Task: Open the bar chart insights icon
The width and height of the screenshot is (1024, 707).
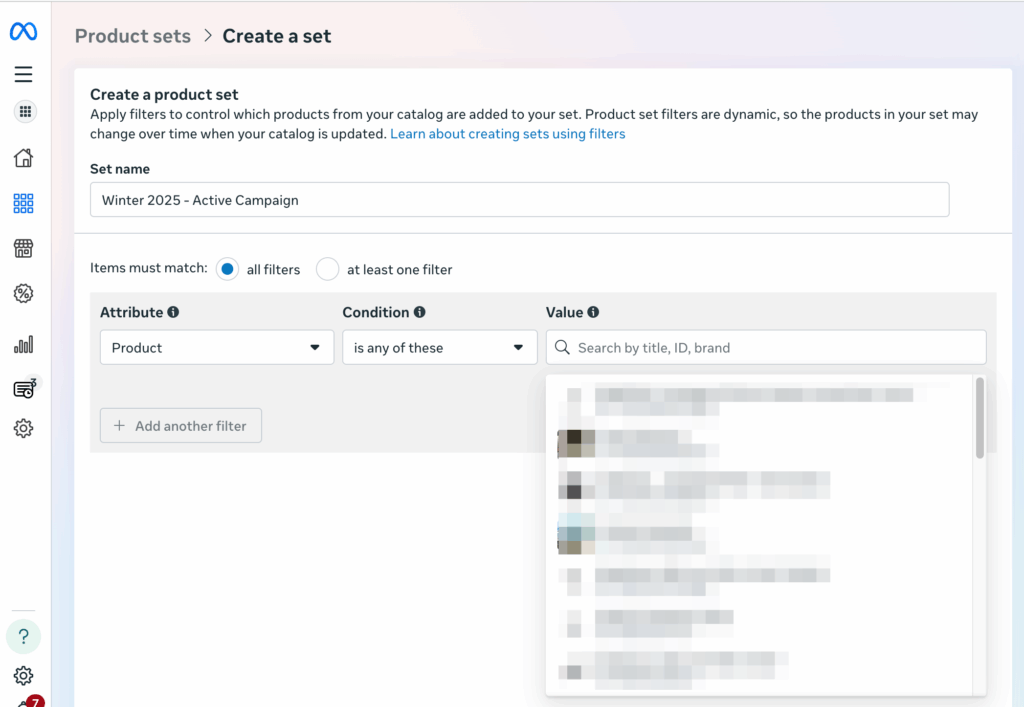Action: [23, 344]
